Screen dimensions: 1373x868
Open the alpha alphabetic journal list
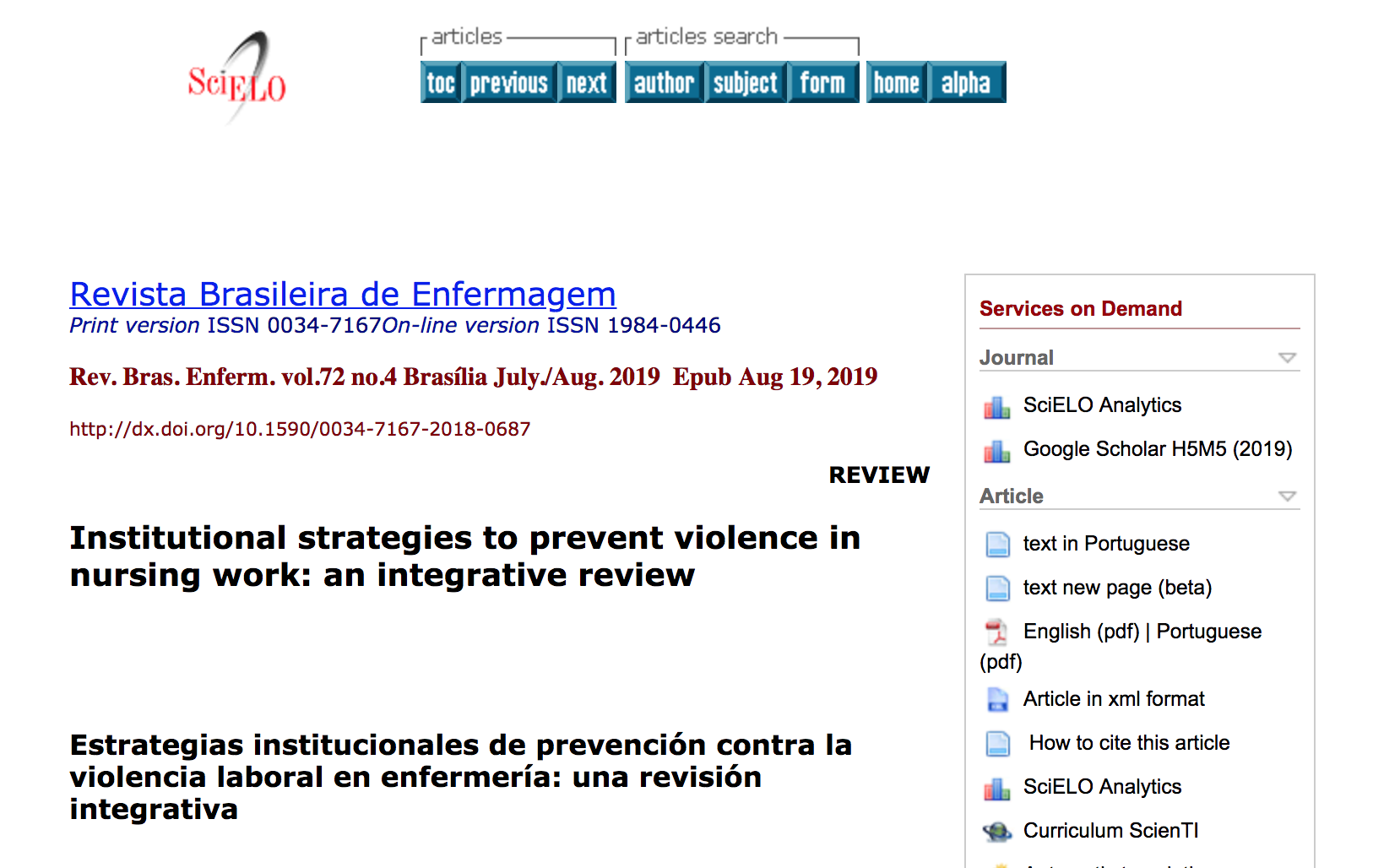coord(966,83)
